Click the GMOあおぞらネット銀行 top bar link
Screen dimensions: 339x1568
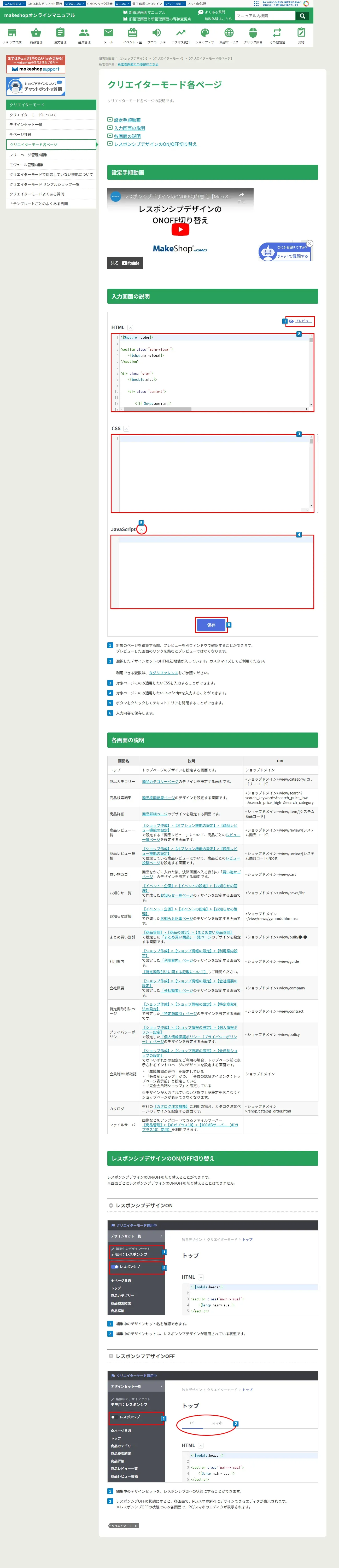tap(44, 4)
